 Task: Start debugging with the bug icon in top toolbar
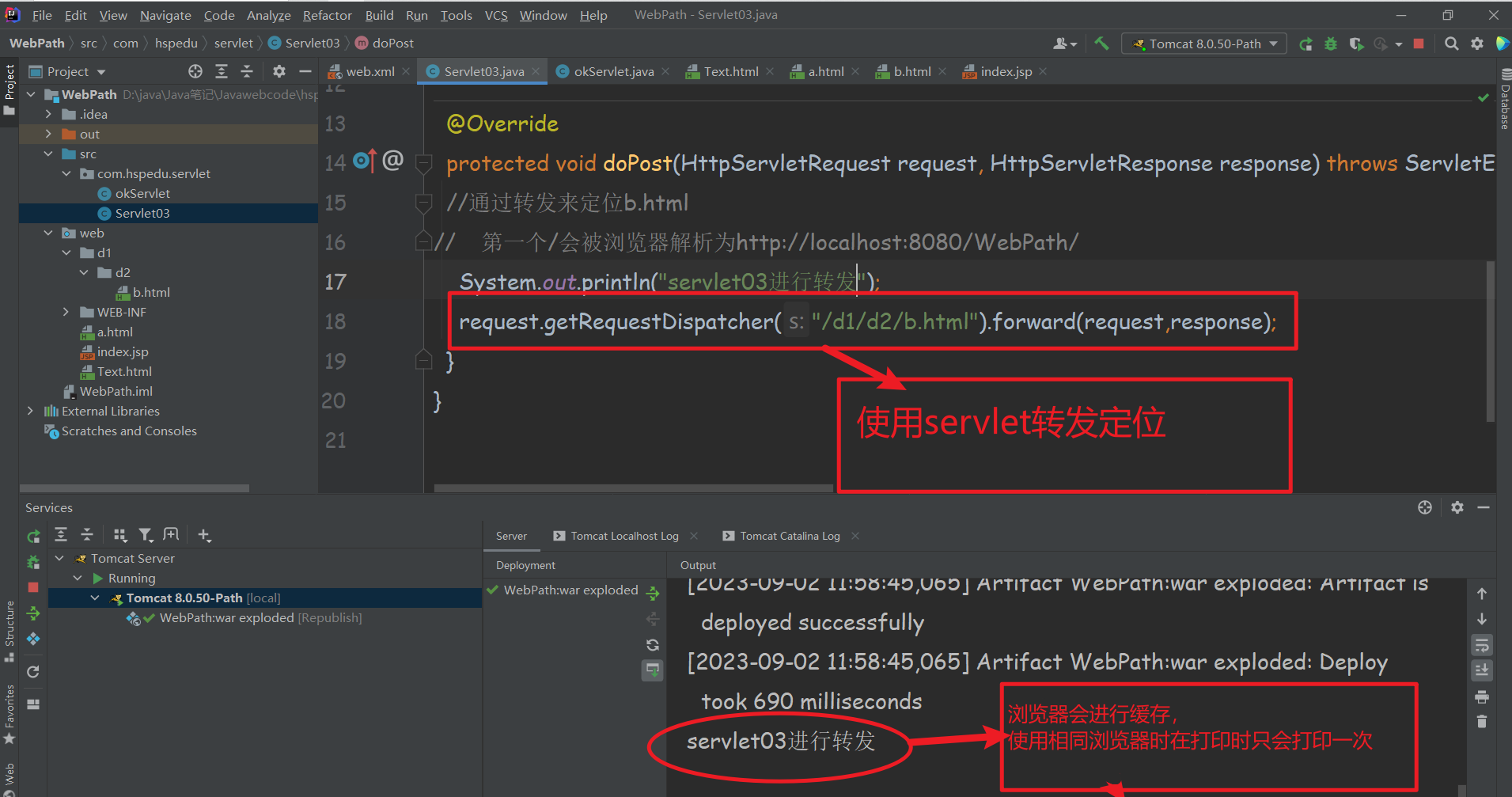[1331, 44]
